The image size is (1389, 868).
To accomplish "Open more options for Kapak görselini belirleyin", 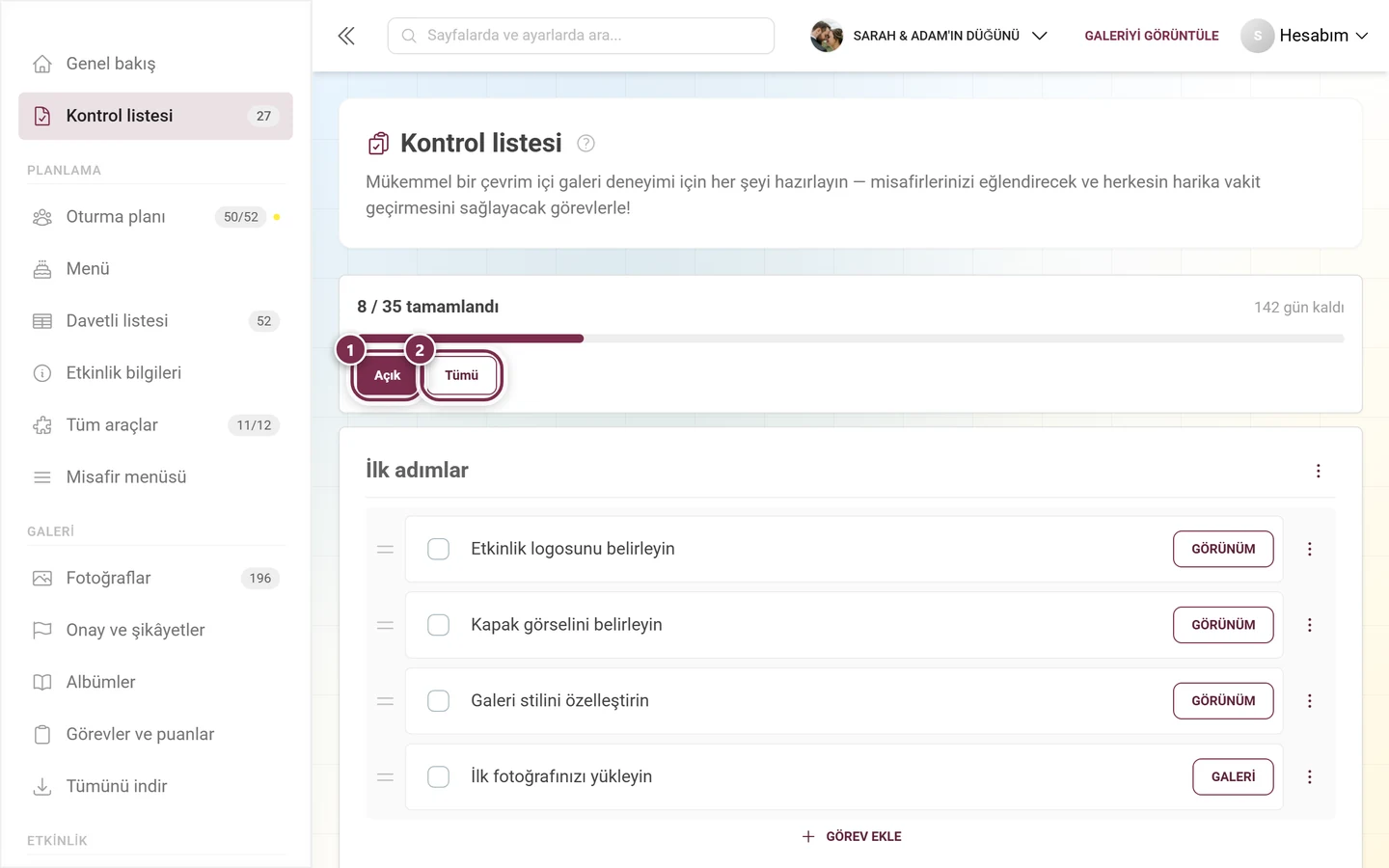I will (1310, 625).
